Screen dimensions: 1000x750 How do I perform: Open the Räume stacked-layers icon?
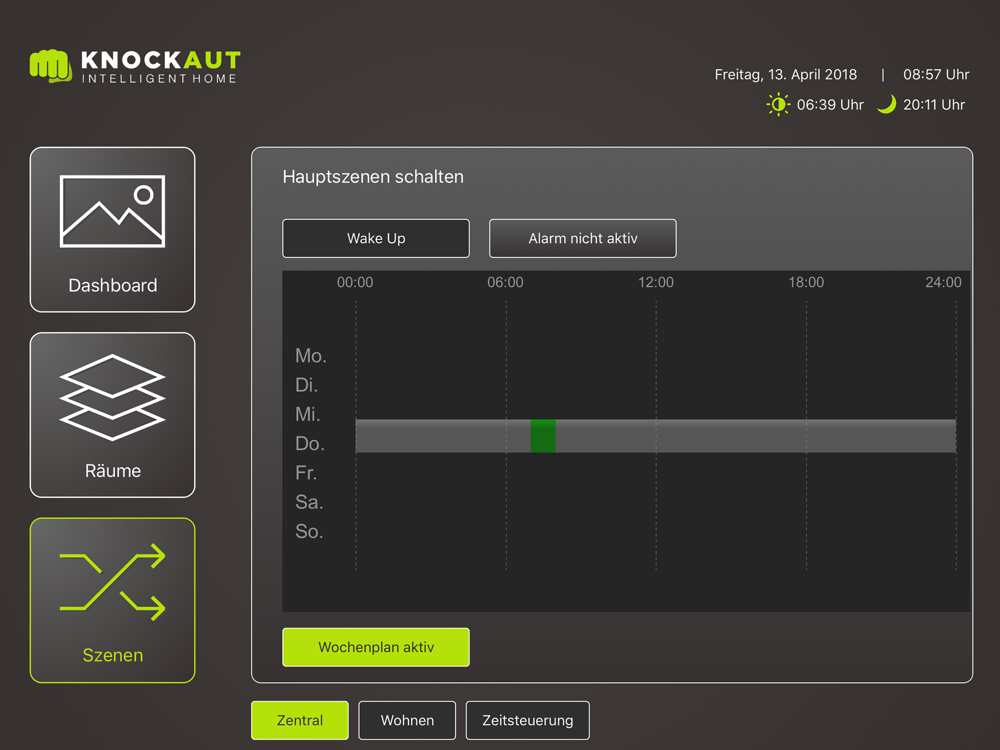(112, 397)
